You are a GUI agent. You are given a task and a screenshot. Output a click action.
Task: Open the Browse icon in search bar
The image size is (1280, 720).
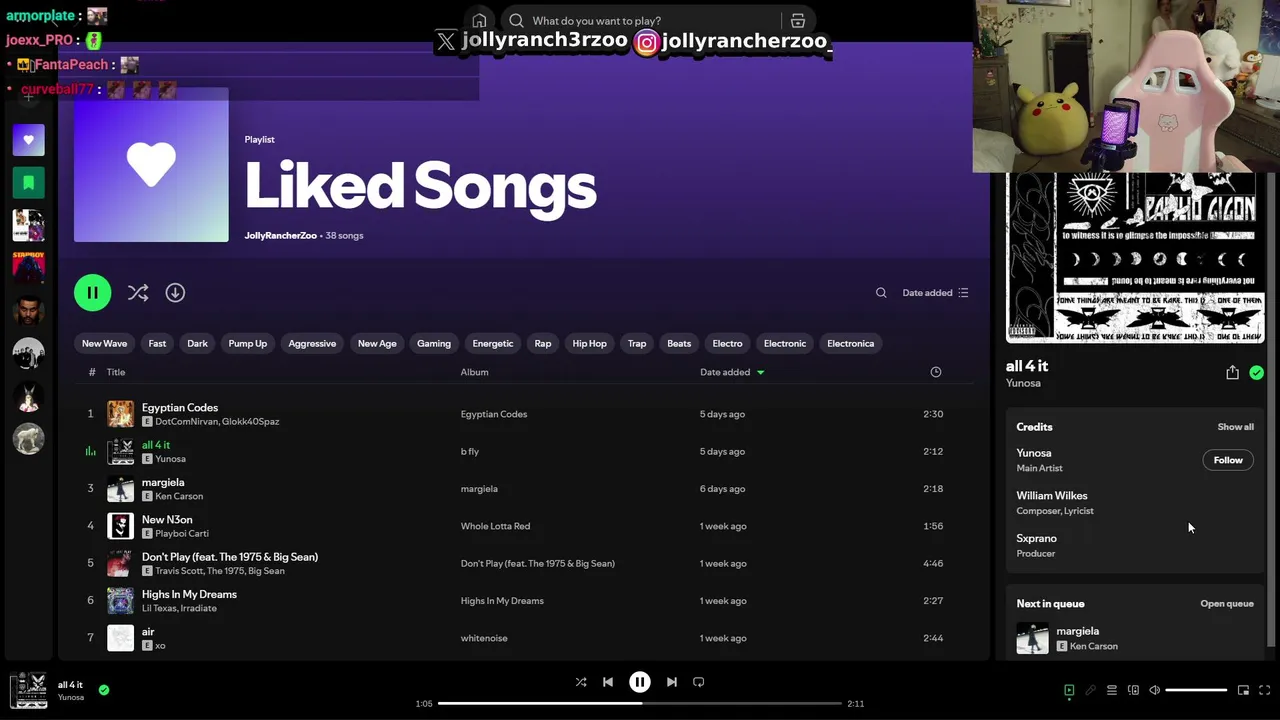pyautogui.click(x=797, y=20)
